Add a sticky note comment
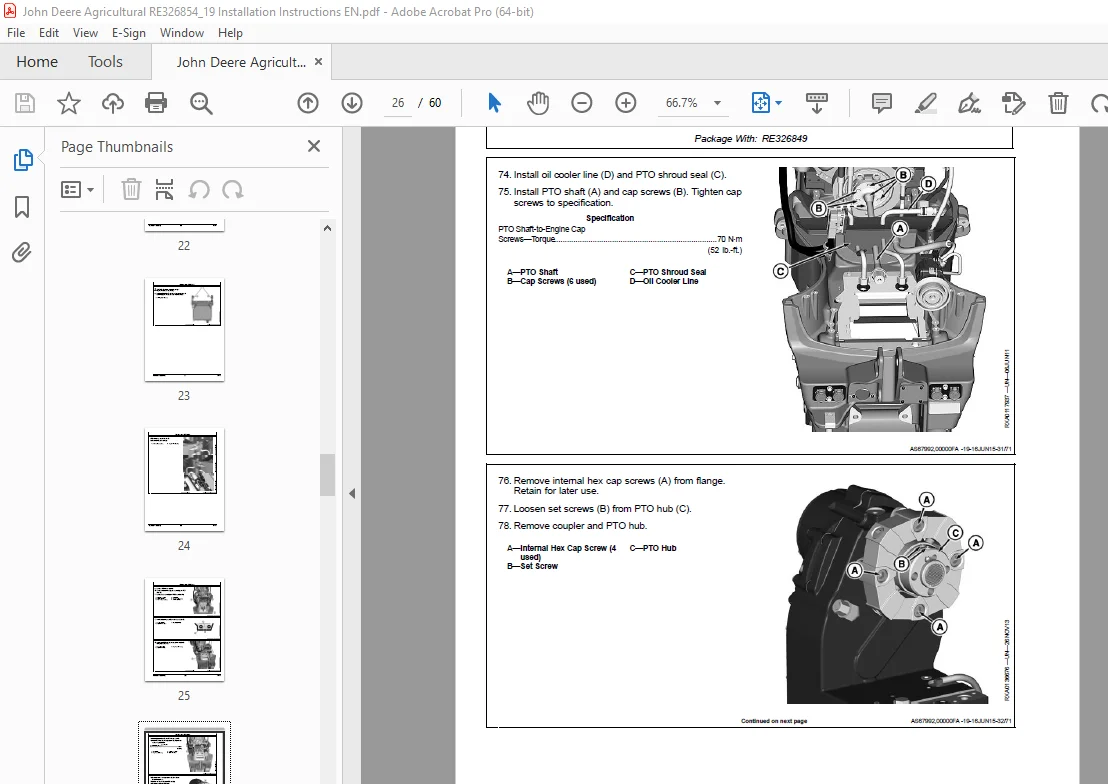Image resolution: width=1108 pixels, height=784 pixels. pos(881,103)
